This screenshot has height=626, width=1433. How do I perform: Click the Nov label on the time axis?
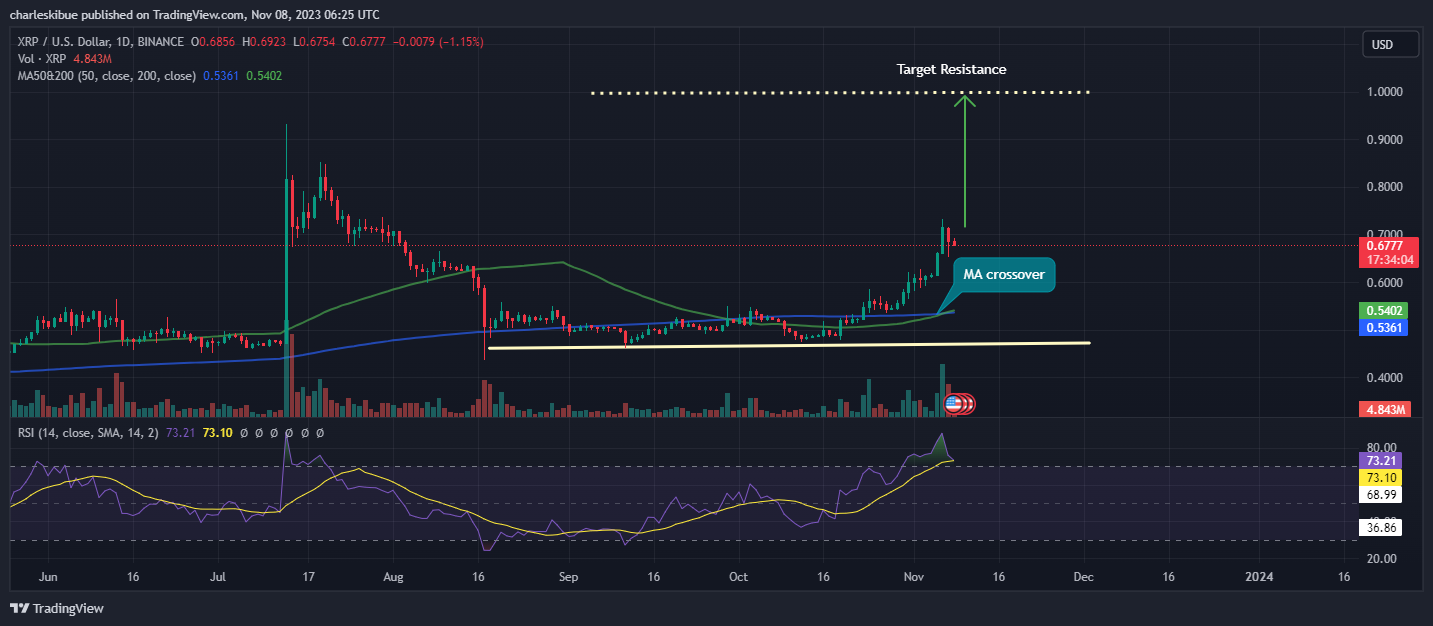(x=915, y=577)
